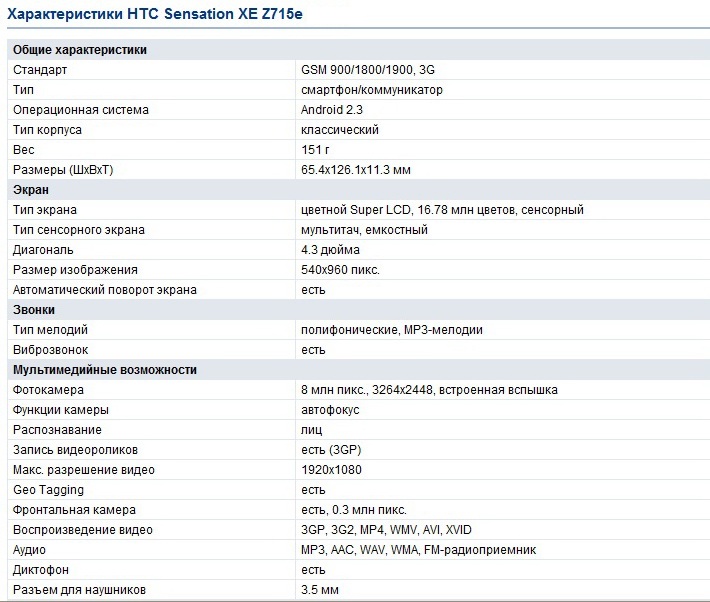Select the 'Мультимедийные возможности' section header
The width and height of the screenshot is (710, 602).
coord(105,370)
